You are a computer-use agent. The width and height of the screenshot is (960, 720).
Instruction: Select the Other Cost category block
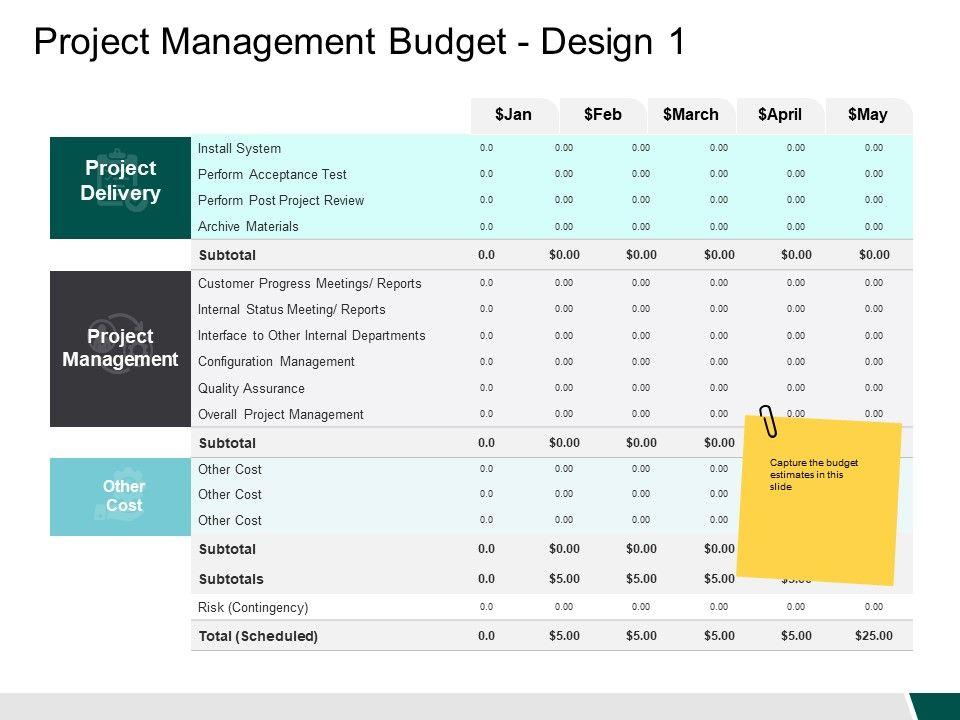point(121,497)
